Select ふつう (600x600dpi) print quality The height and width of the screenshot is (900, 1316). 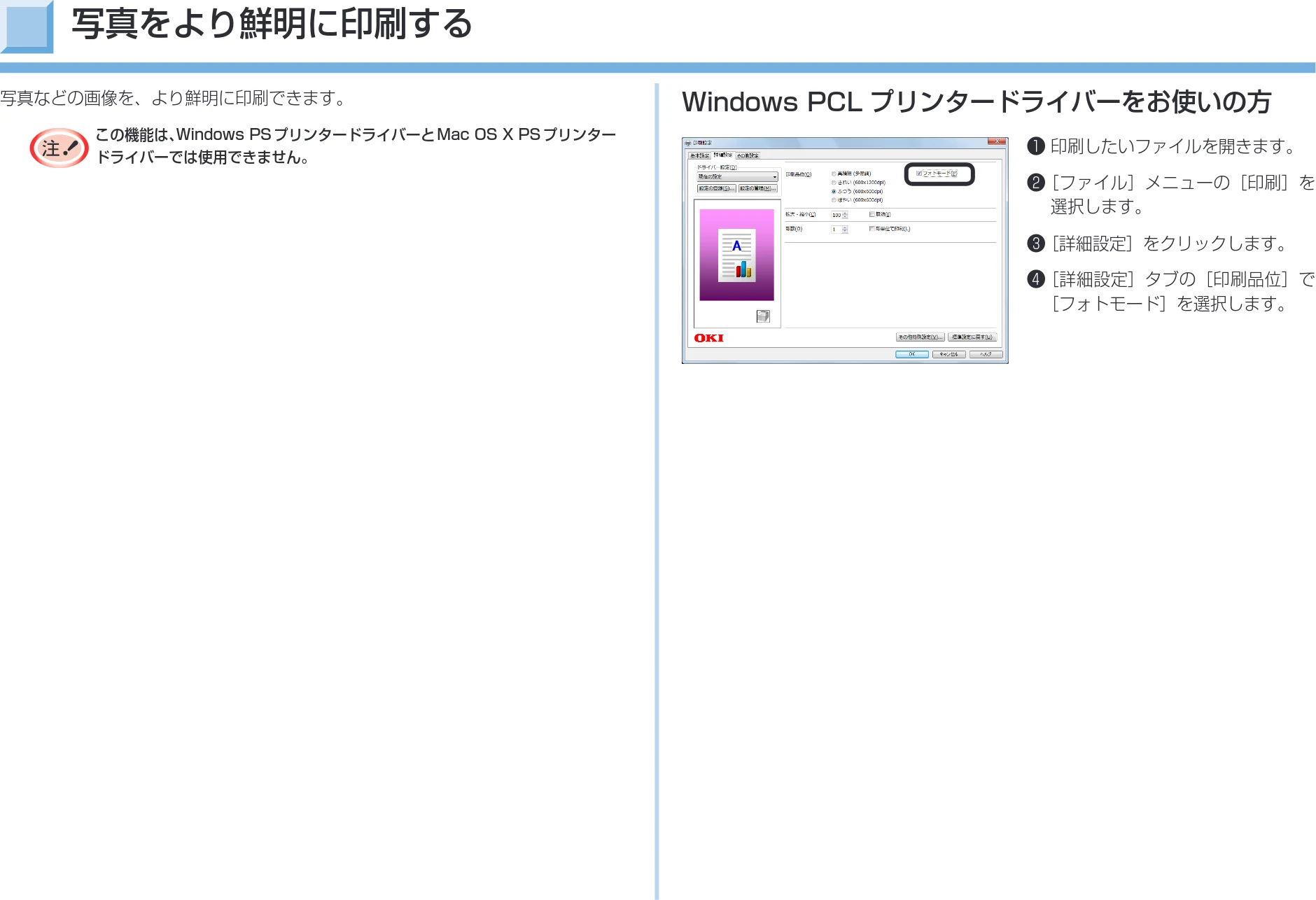click(x=834, y=191)
